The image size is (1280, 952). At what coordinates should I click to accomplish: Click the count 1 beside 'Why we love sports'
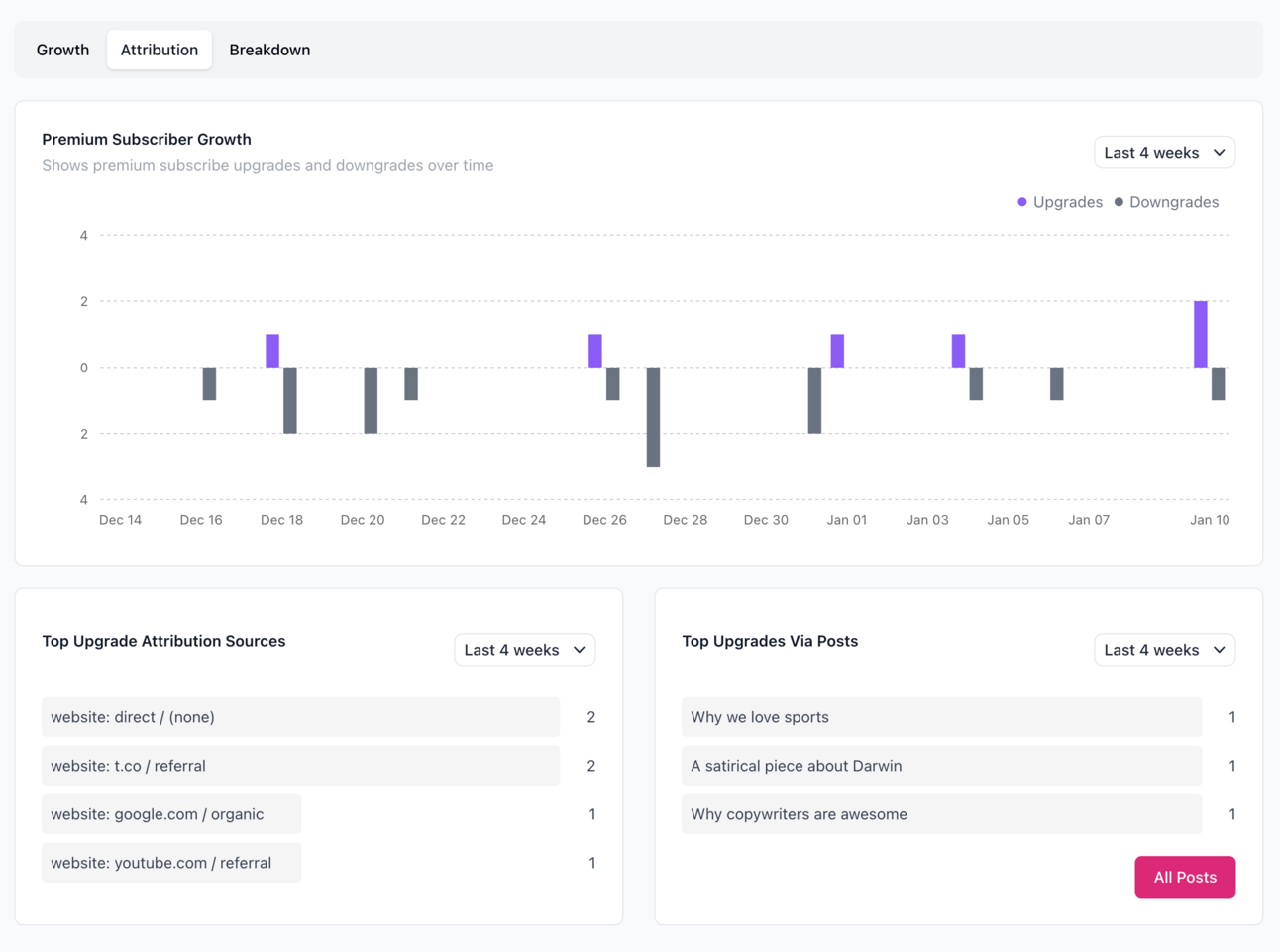pos(1231,717)
